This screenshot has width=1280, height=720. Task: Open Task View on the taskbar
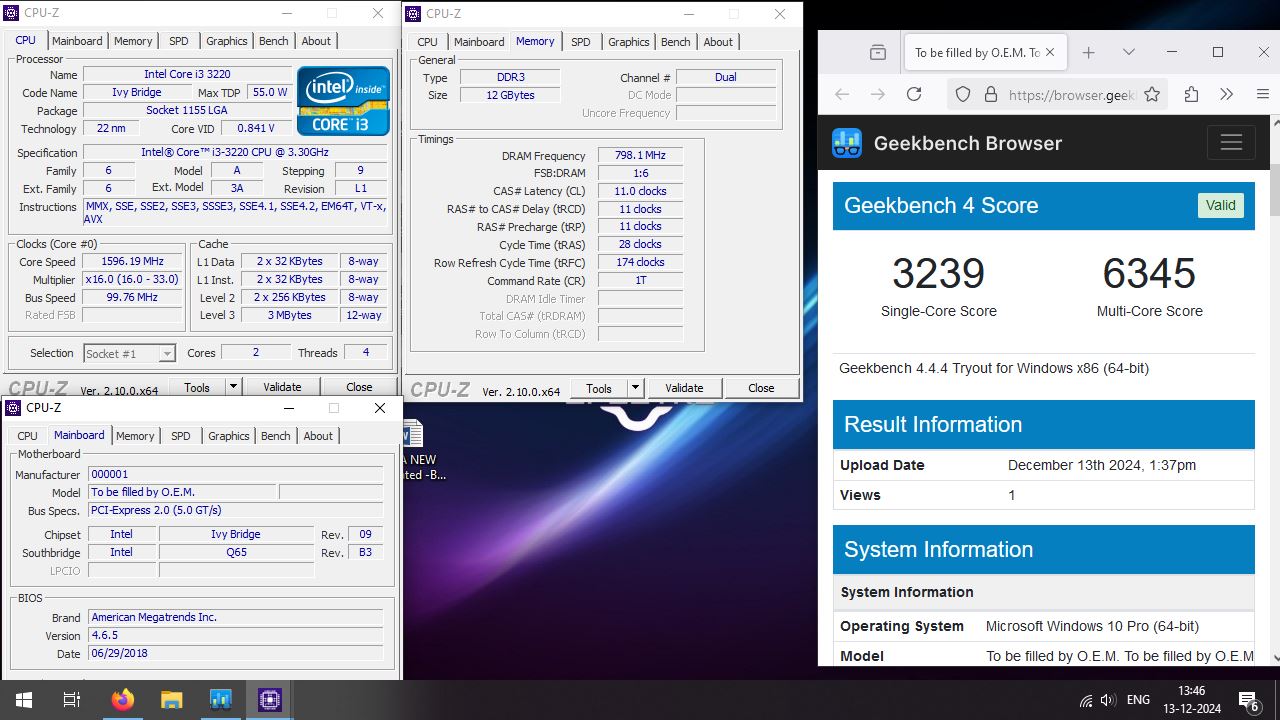tap(72, 700)
